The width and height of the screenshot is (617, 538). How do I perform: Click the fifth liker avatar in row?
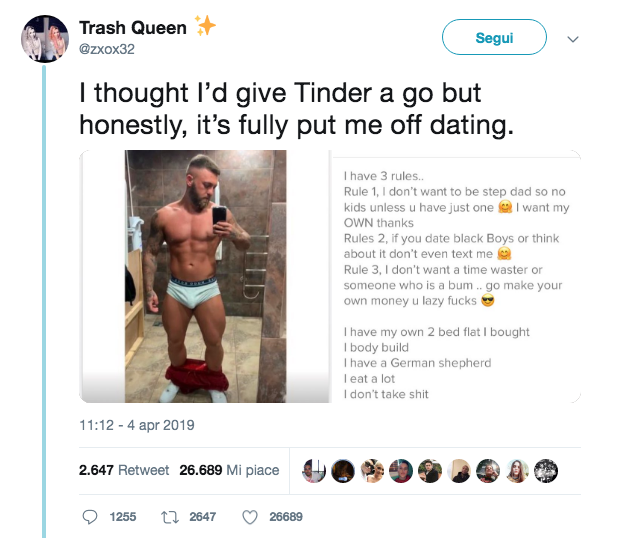click(430, 470)
